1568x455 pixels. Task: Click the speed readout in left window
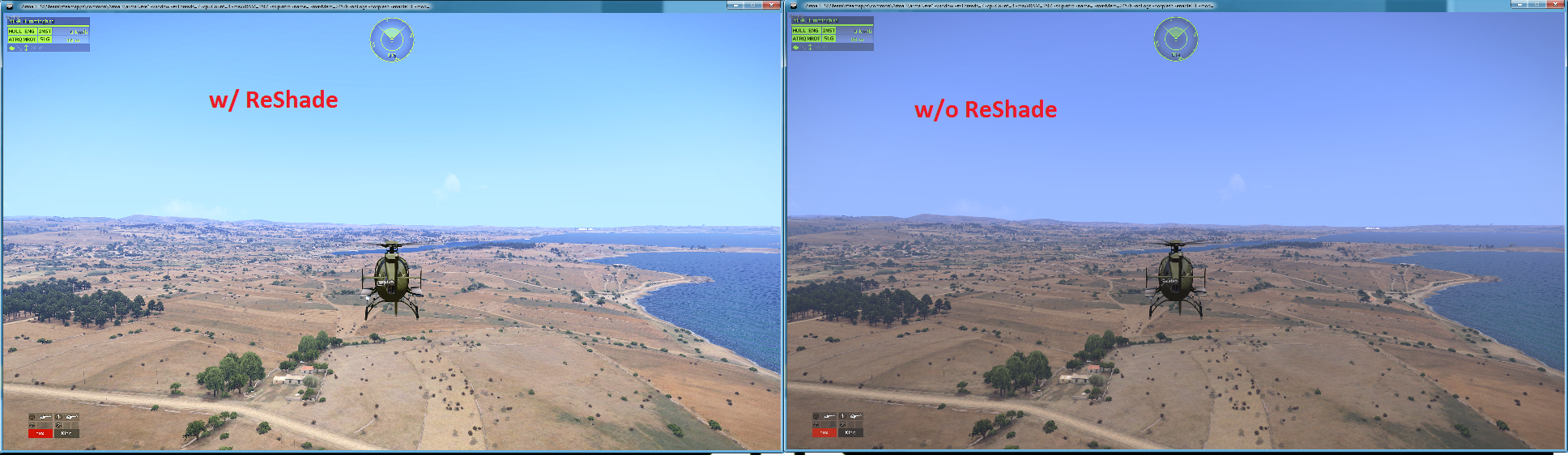pyautogui.click(x=79, y=32)
